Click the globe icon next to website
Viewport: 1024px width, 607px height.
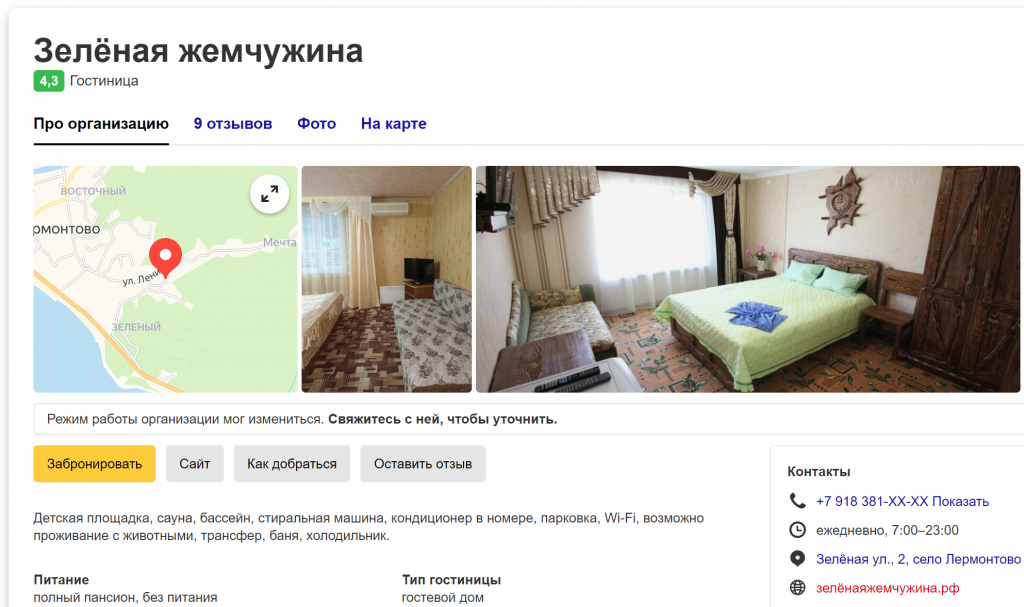797,587
